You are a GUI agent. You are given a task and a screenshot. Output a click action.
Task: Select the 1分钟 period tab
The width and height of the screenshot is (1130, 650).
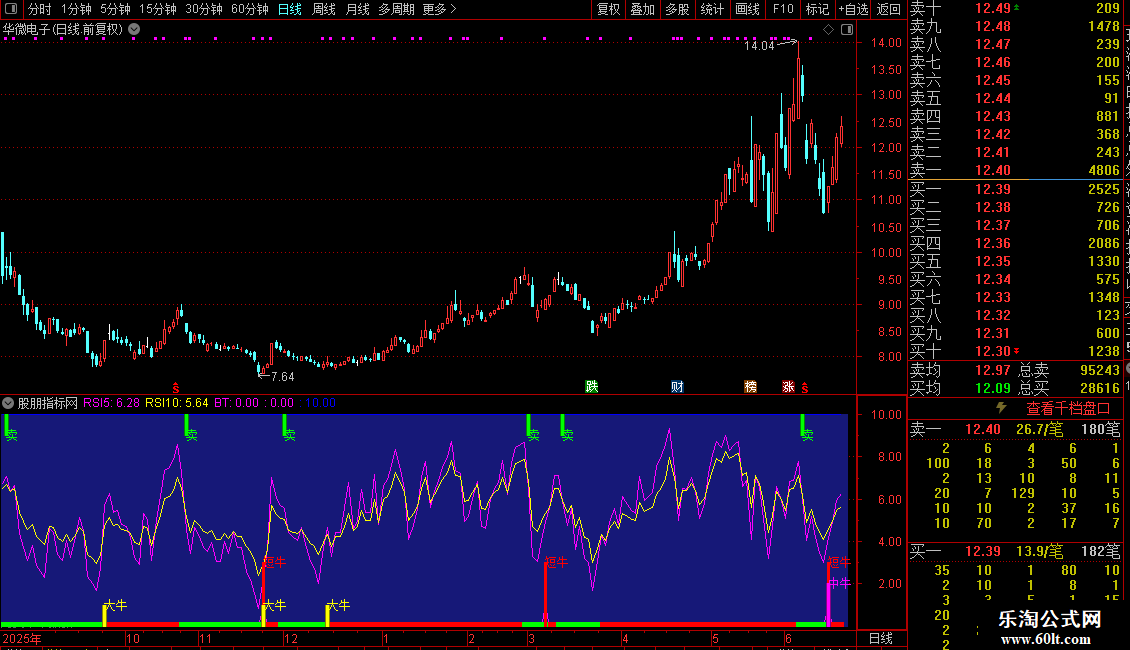click(x=76, y=9)
